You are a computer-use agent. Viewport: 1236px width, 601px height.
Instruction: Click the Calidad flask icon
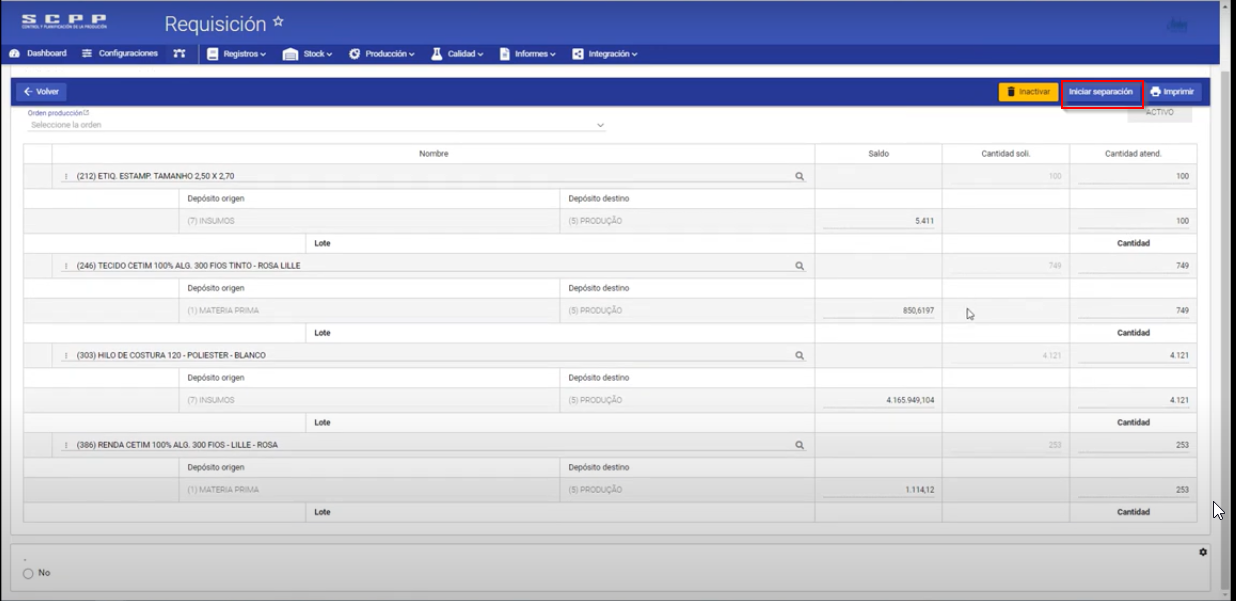[x=436, y=54]
